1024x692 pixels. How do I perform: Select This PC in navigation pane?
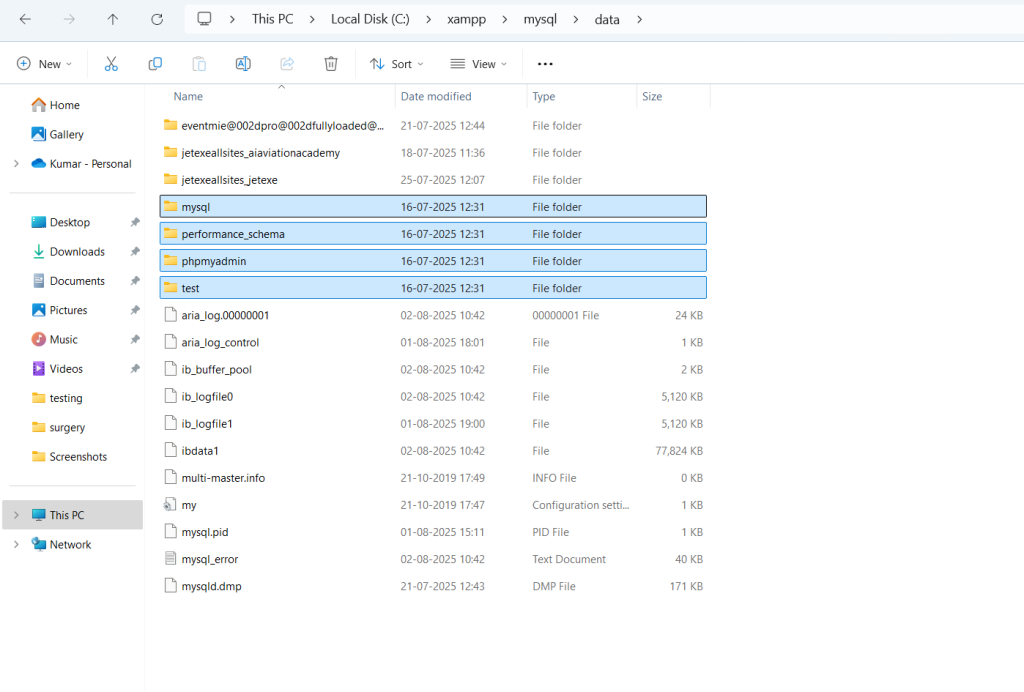point(72,515)
